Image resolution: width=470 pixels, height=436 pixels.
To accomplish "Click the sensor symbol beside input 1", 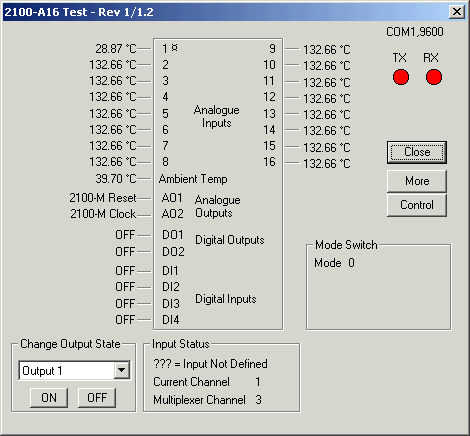I will [175, 48].
